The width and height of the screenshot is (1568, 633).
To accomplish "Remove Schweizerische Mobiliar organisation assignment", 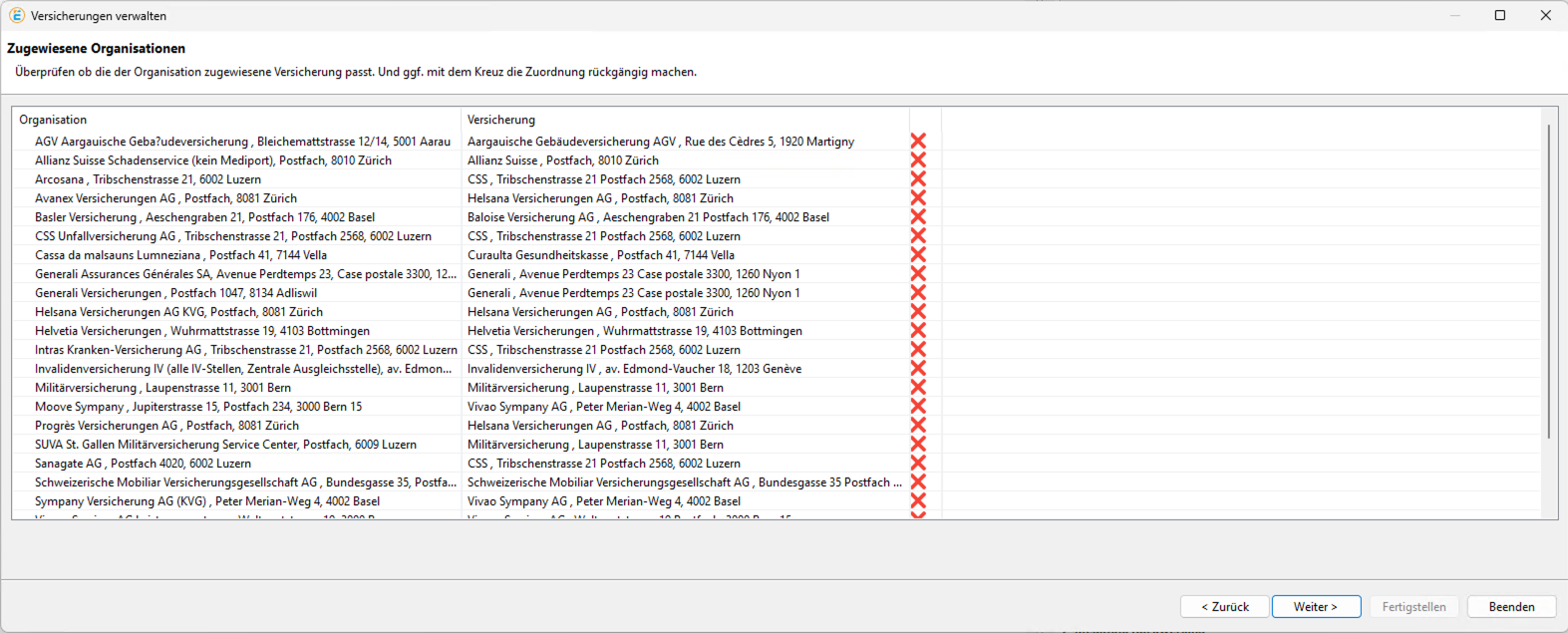I will click(918, 482).
